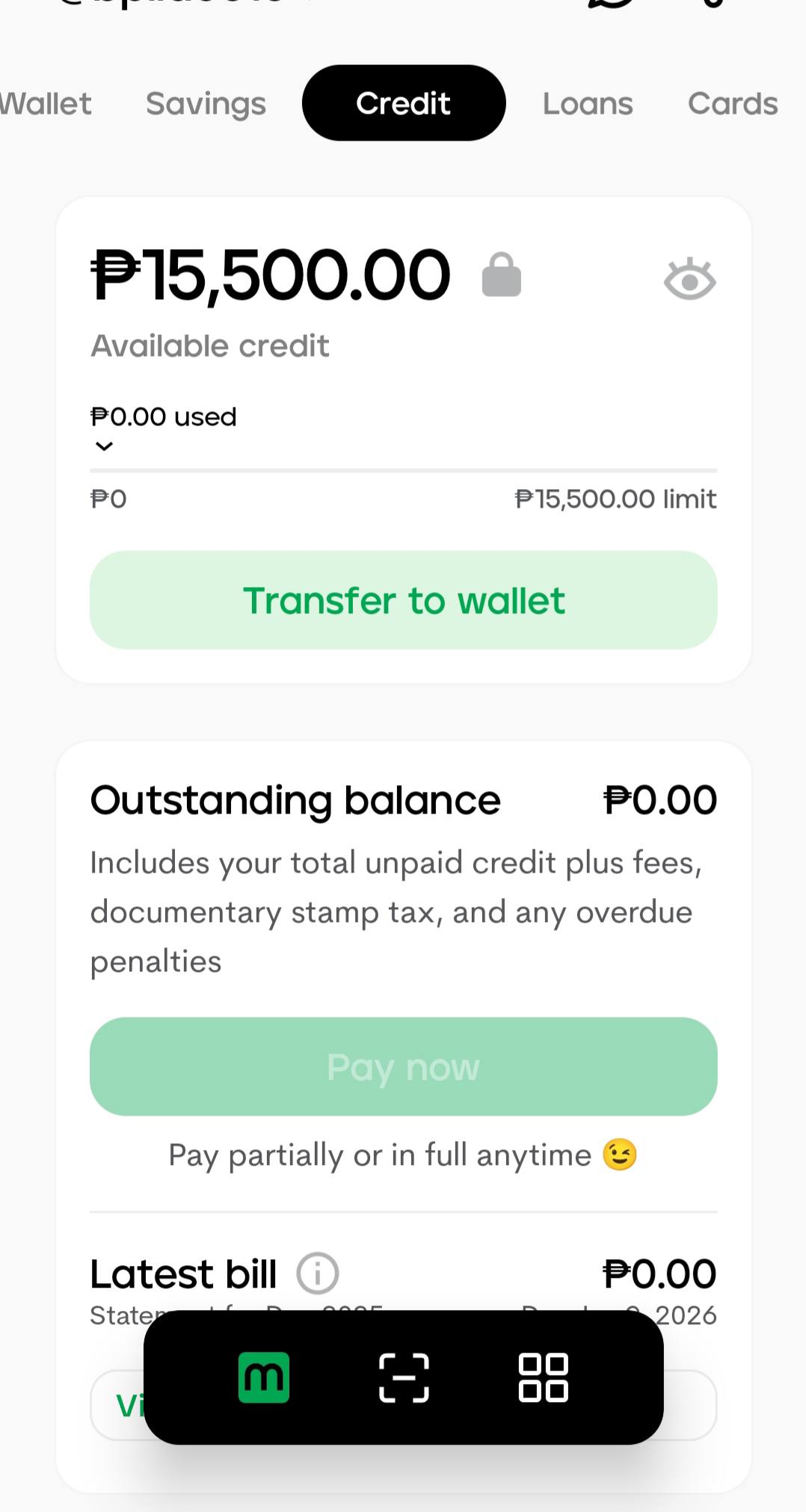Tap the Pay now button
Image resolution: width=806 pixels, height=1512 pixels.
pyautogui.click(x=404, y=1066)
